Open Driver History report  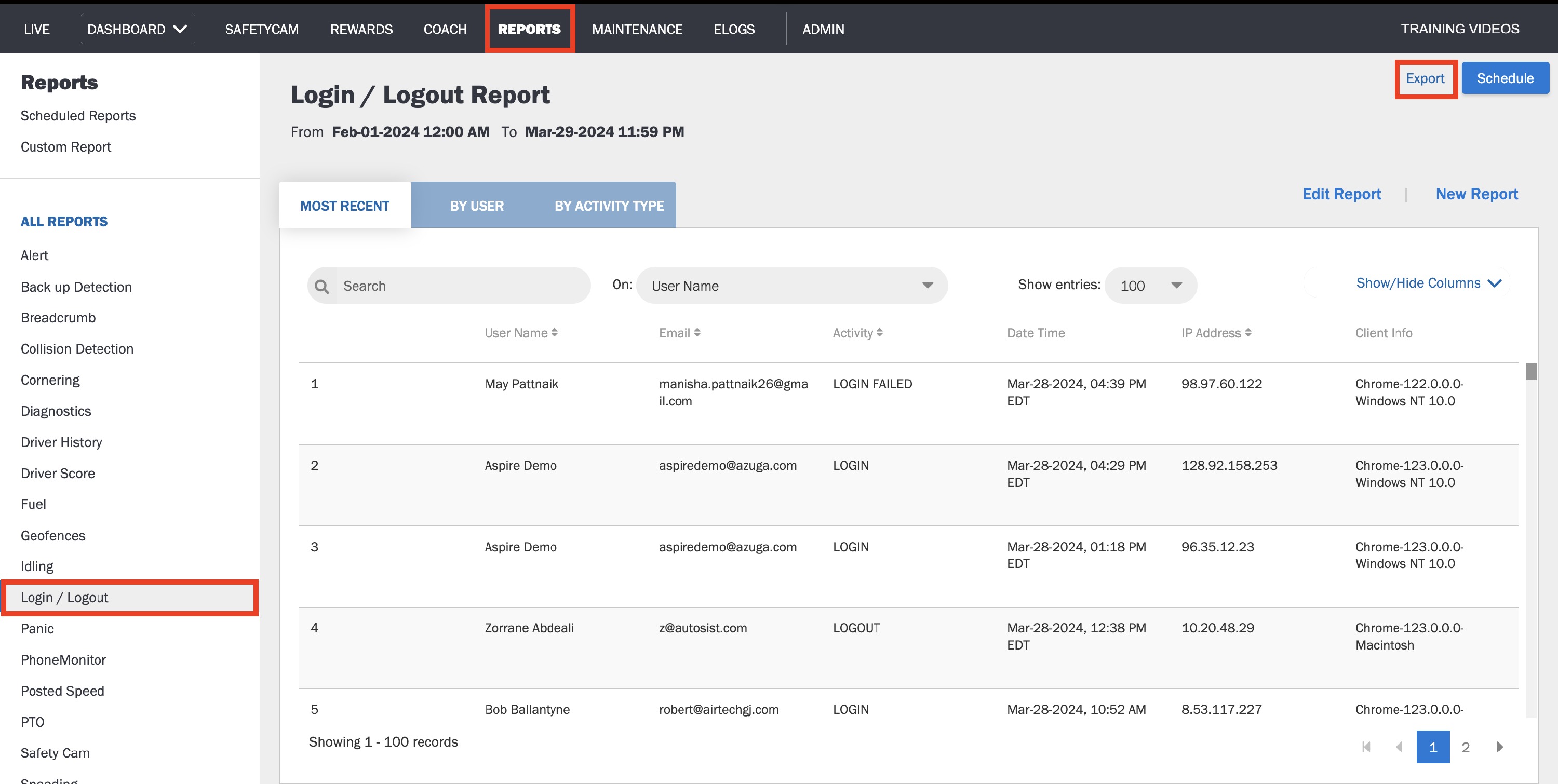pos(61,442)
